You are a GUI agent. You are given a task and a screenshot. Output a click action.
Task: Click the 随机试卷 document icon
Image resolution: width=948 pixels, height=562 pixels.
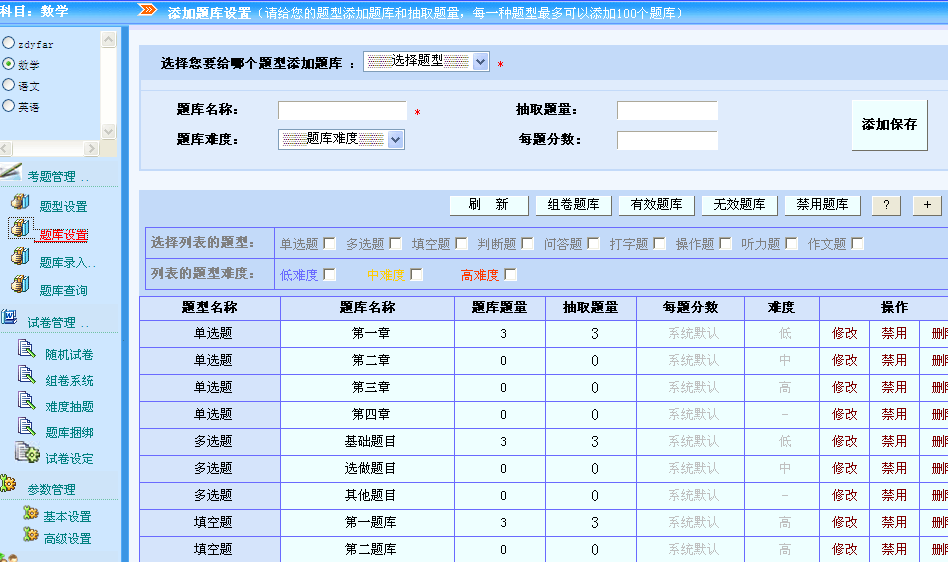point(27,350)
